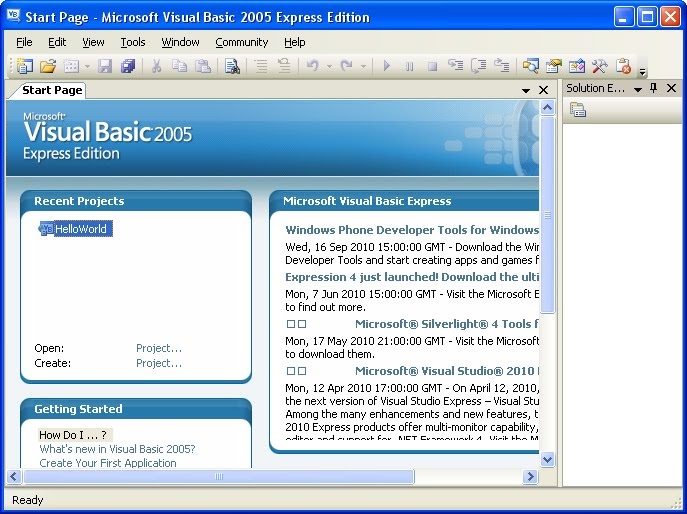Open the Community menu

(x=241, y=43)
